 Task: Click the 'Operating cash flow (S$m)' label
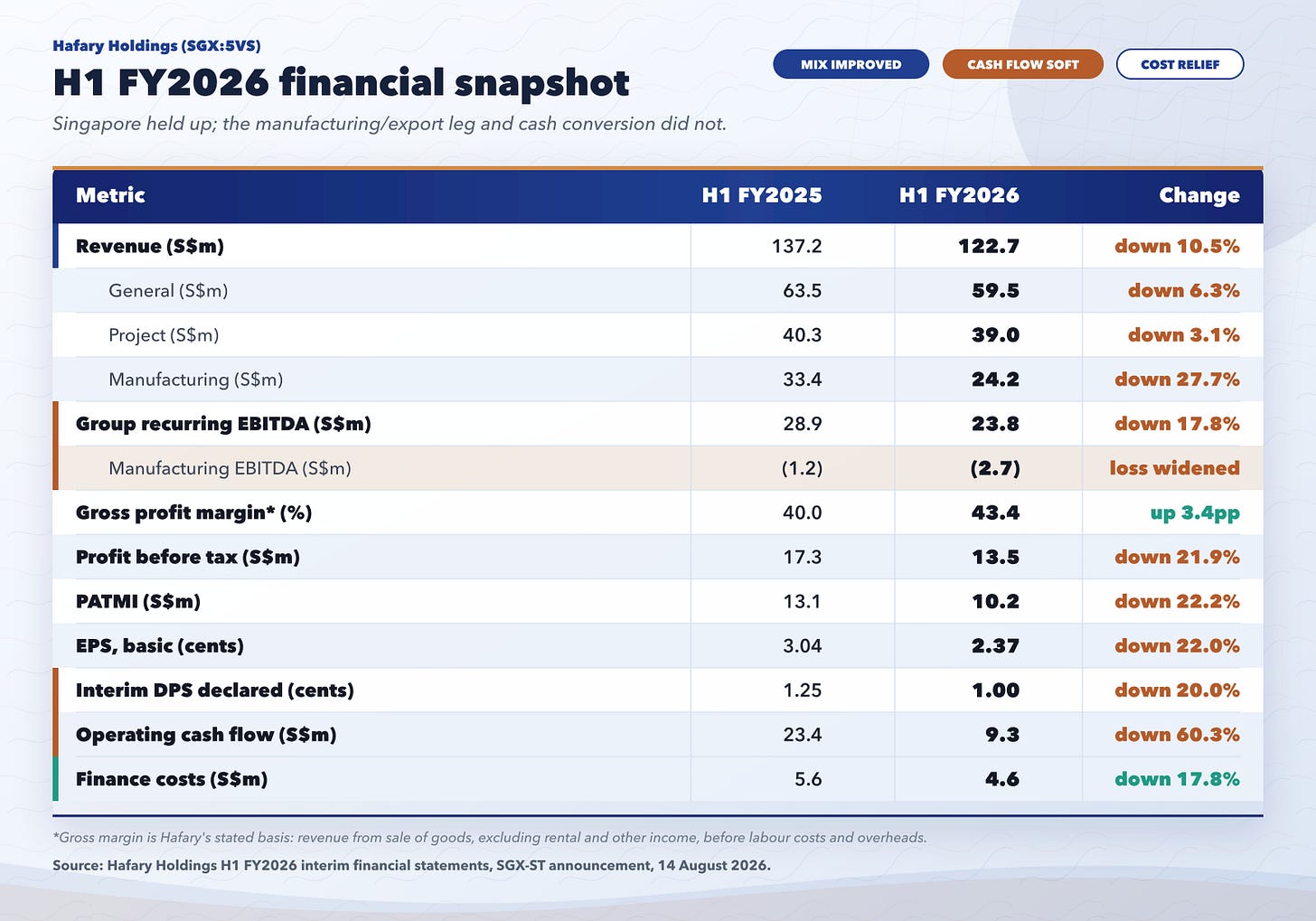(x=206, y=734)
